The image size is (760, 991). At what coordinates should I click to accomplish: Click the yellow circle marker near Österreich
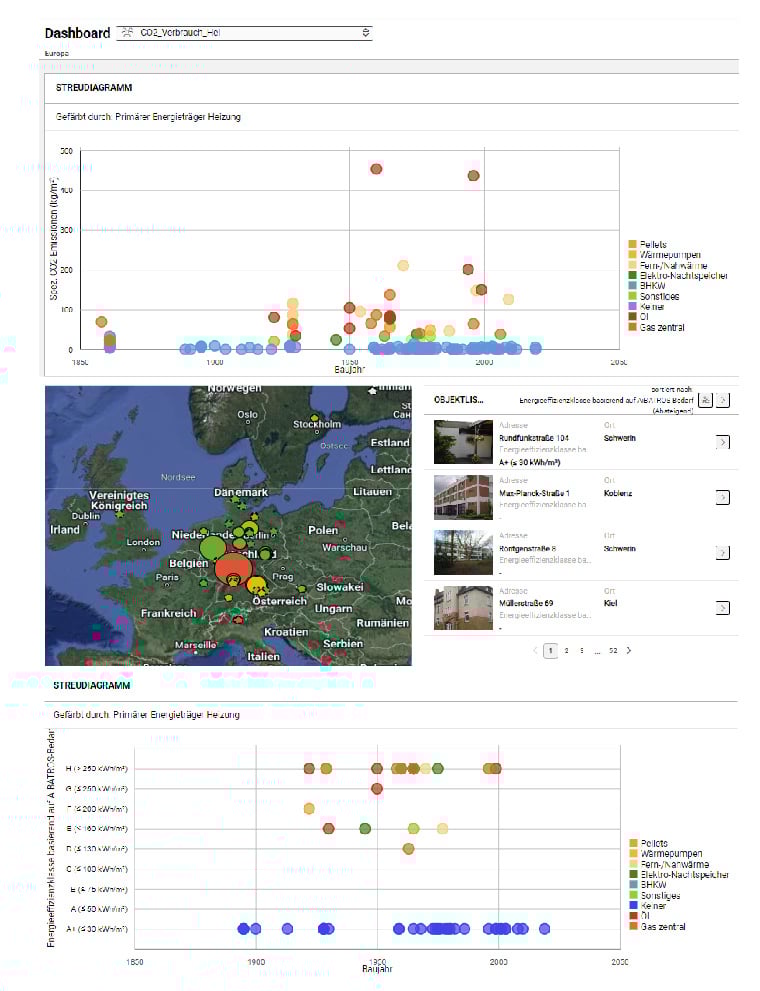[256, 585]
